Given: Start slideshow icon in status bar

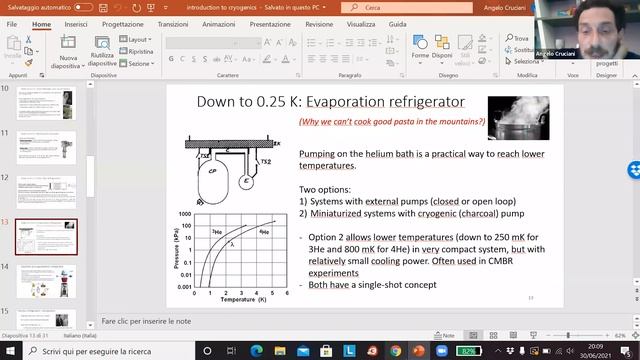Looking at the screenshot, I should pyautogui.click(x=533, y=336).
